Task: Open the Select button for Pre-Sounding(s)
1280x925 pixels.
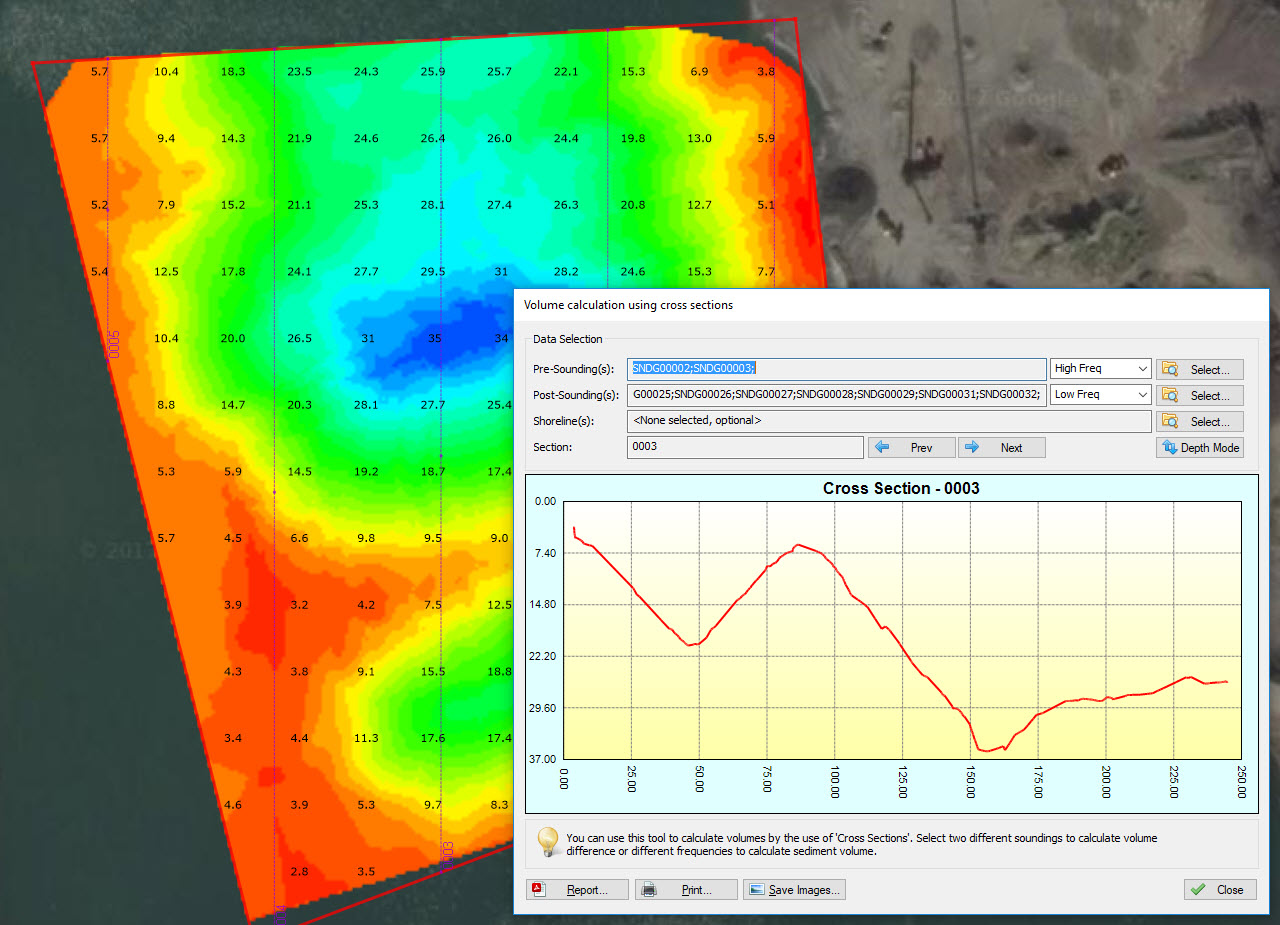Action: point(1200,369)
